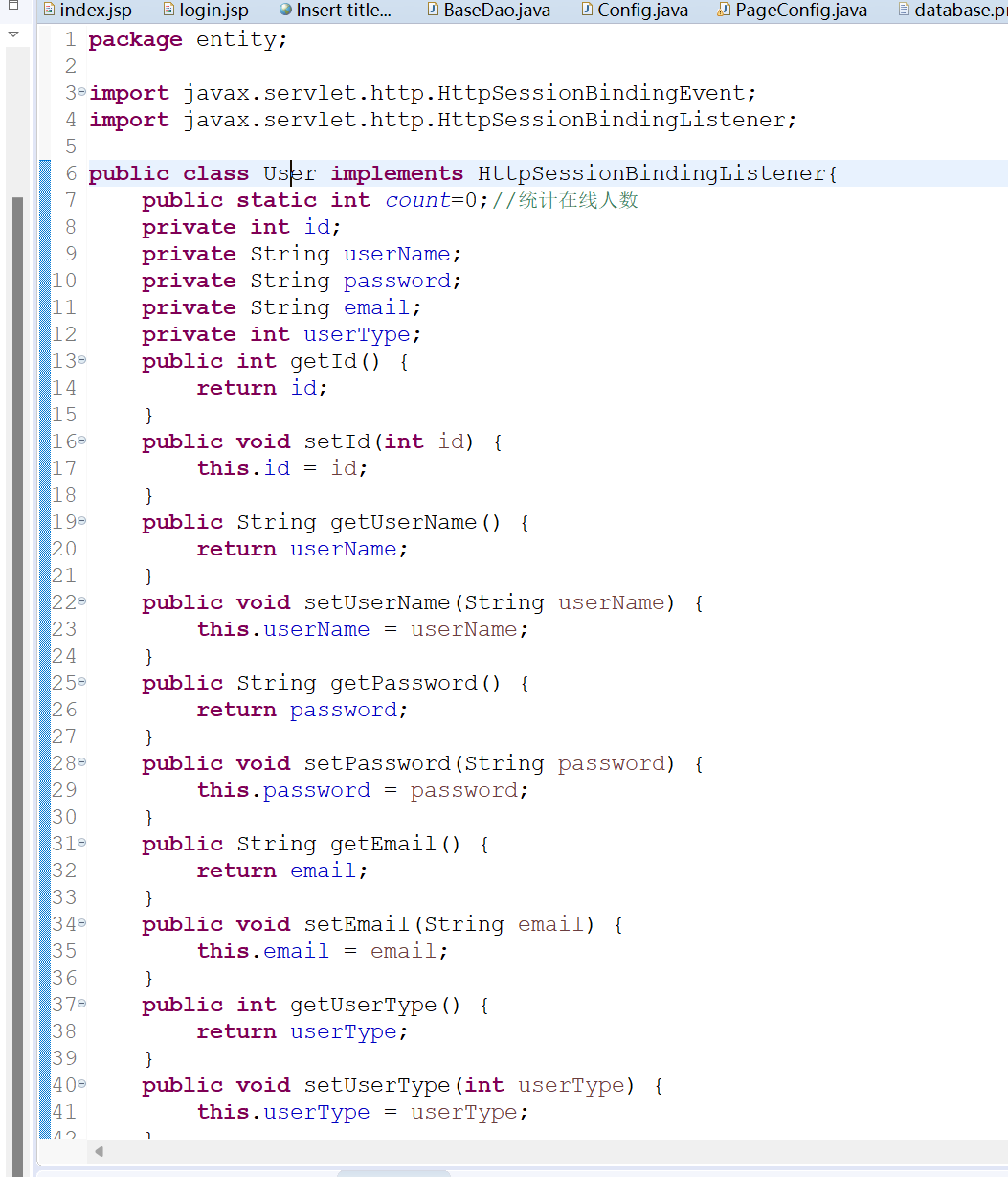Click the restore view icon at top-left corner
1008x1177 pixels.
13,6
